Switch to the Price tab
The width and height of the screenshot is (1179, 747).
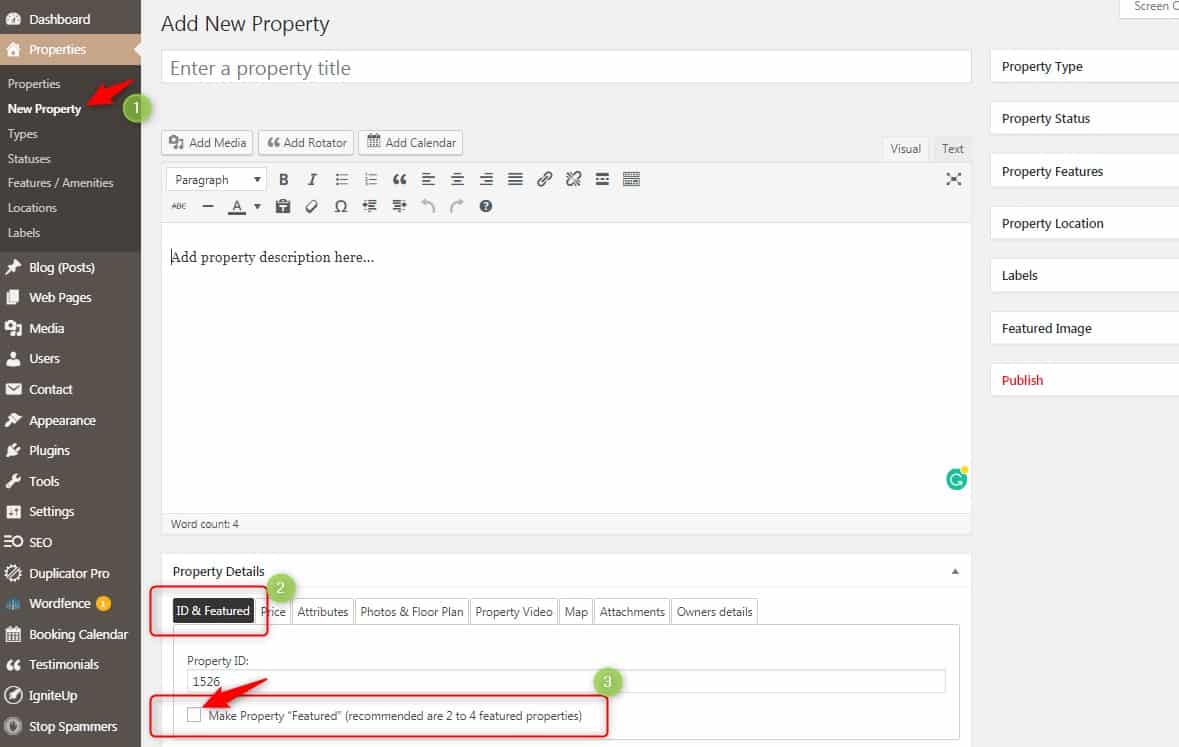(273, 611)
